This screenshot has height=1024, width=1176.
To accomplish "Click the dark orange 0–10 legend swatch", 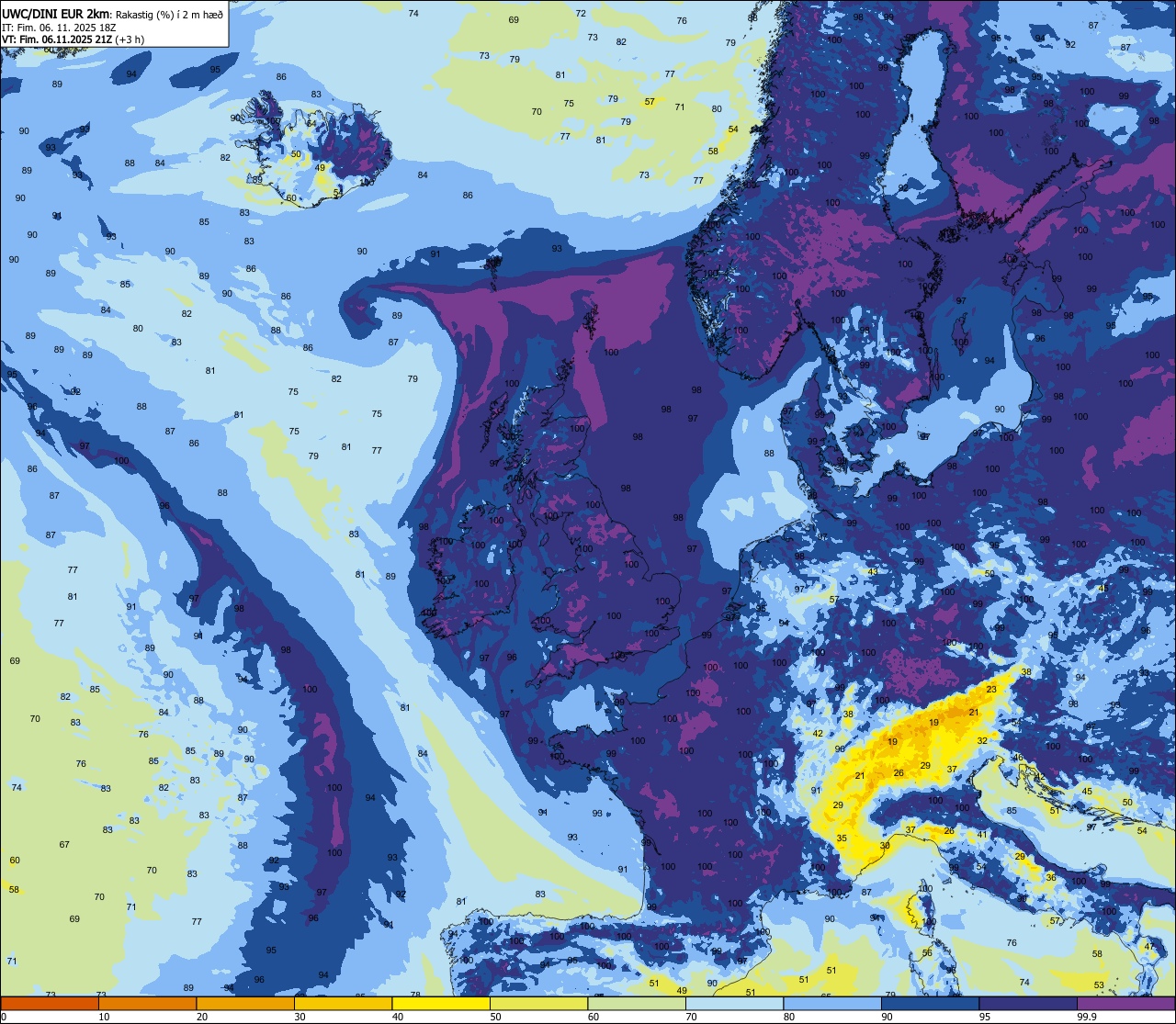I will tap(50, 1003).
